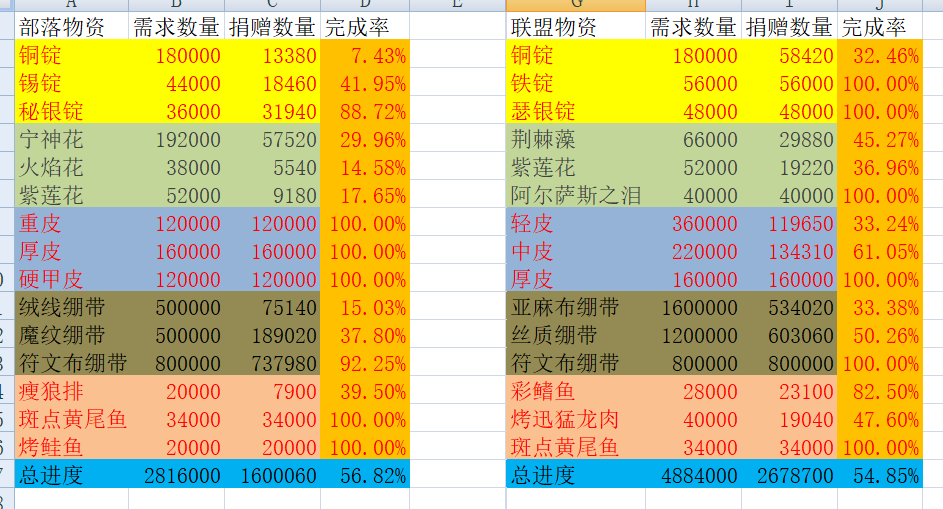
Task: Select the "亚麻布绷带" item cell
Action: (x=575, y=307)
